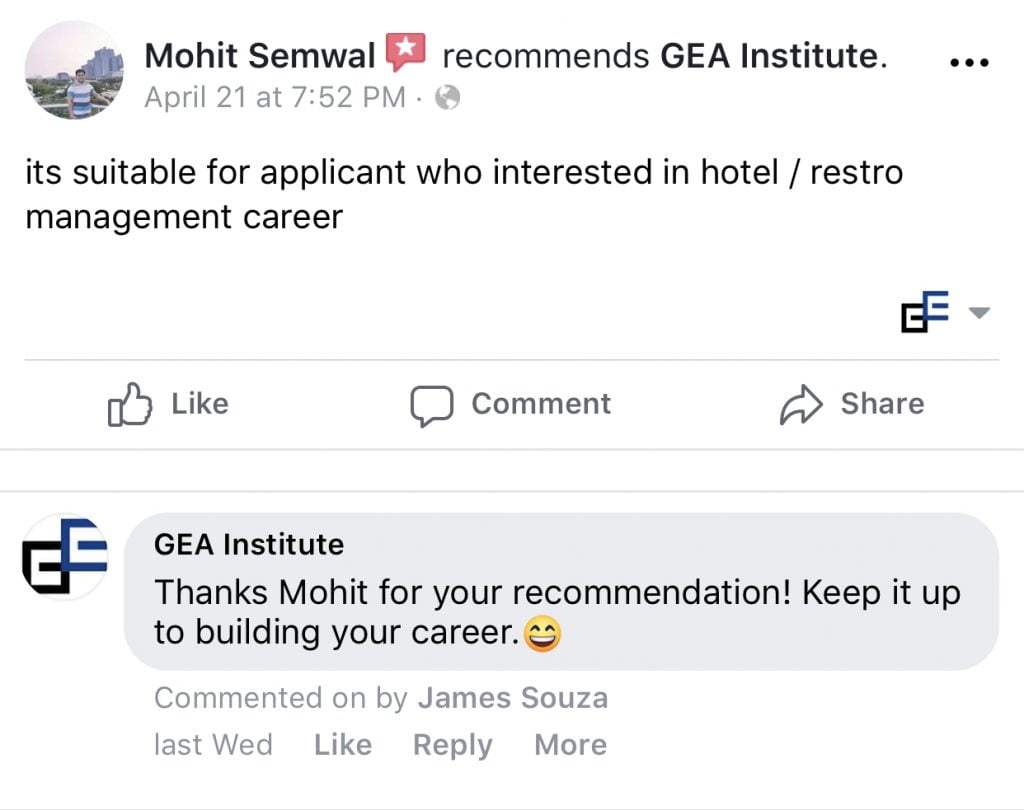Open GEA Institute avatar beside the comment
The image size is (1024, 810).
[65, 557]
